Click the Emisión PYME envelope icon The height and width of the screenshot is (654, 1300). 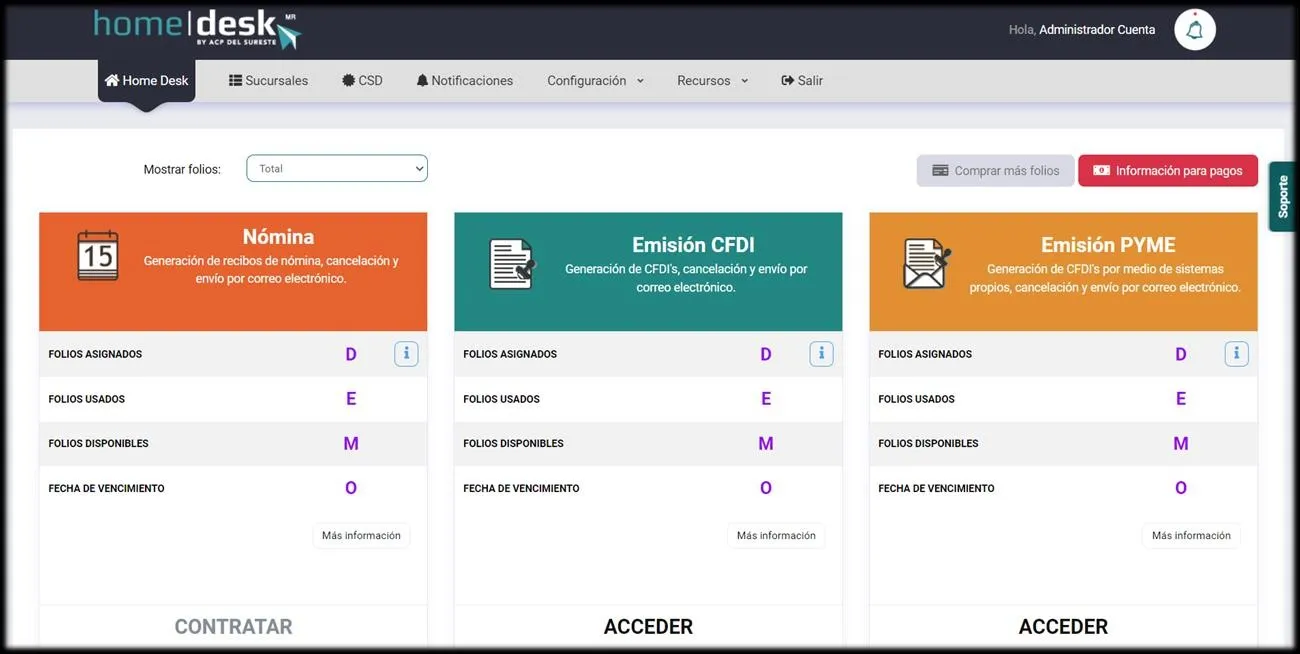pyautogui.click(x=927, y=264)
